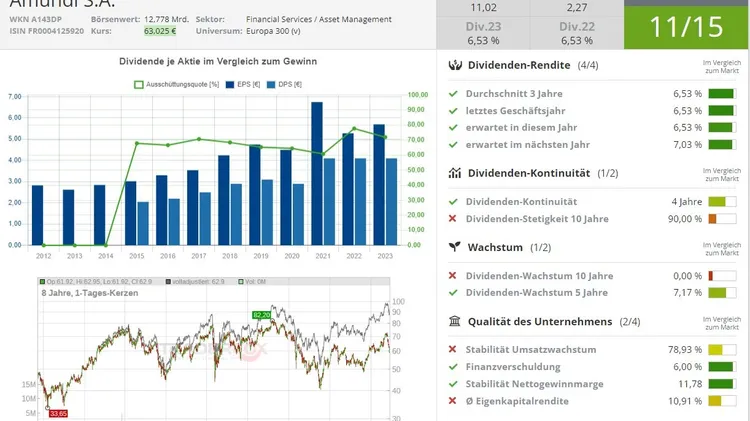750x421 pixels.
Task: Click the checkmark beside Stabilität Nettogewinnmarge
Action: tap(453, 384)
